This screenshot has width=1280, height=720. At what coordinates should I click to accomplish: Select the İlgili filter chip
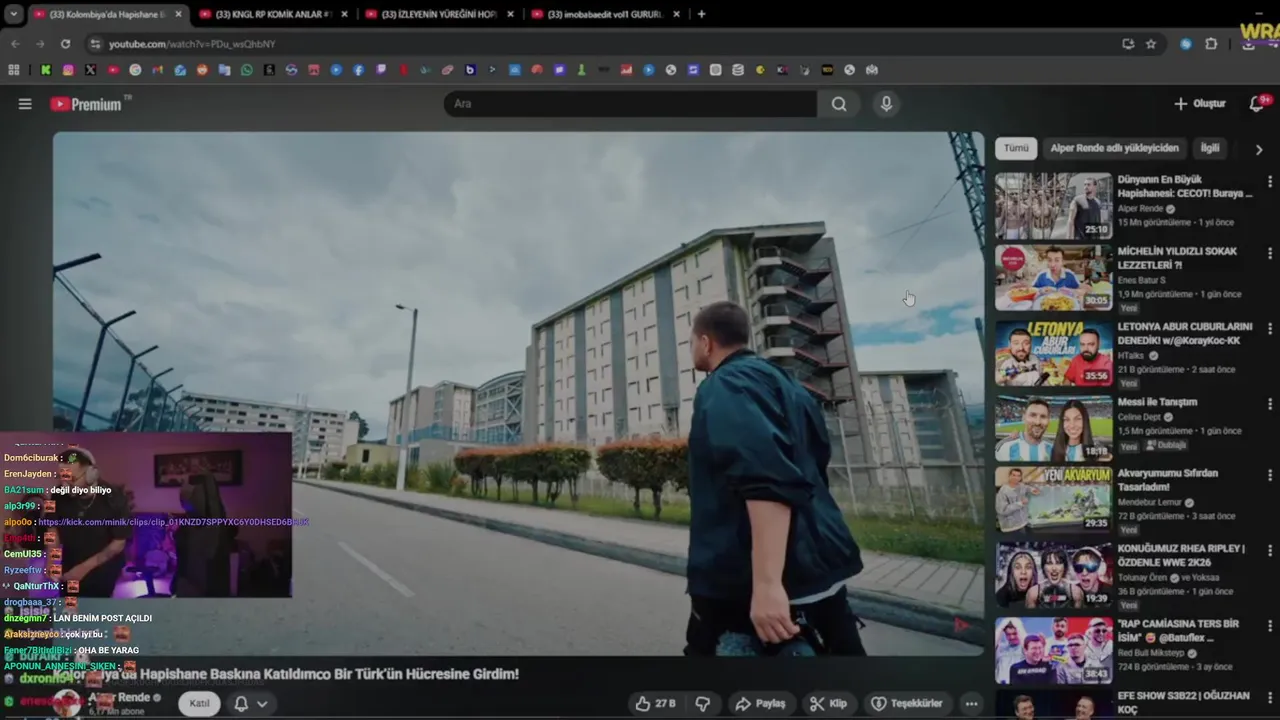[1210, 148]
